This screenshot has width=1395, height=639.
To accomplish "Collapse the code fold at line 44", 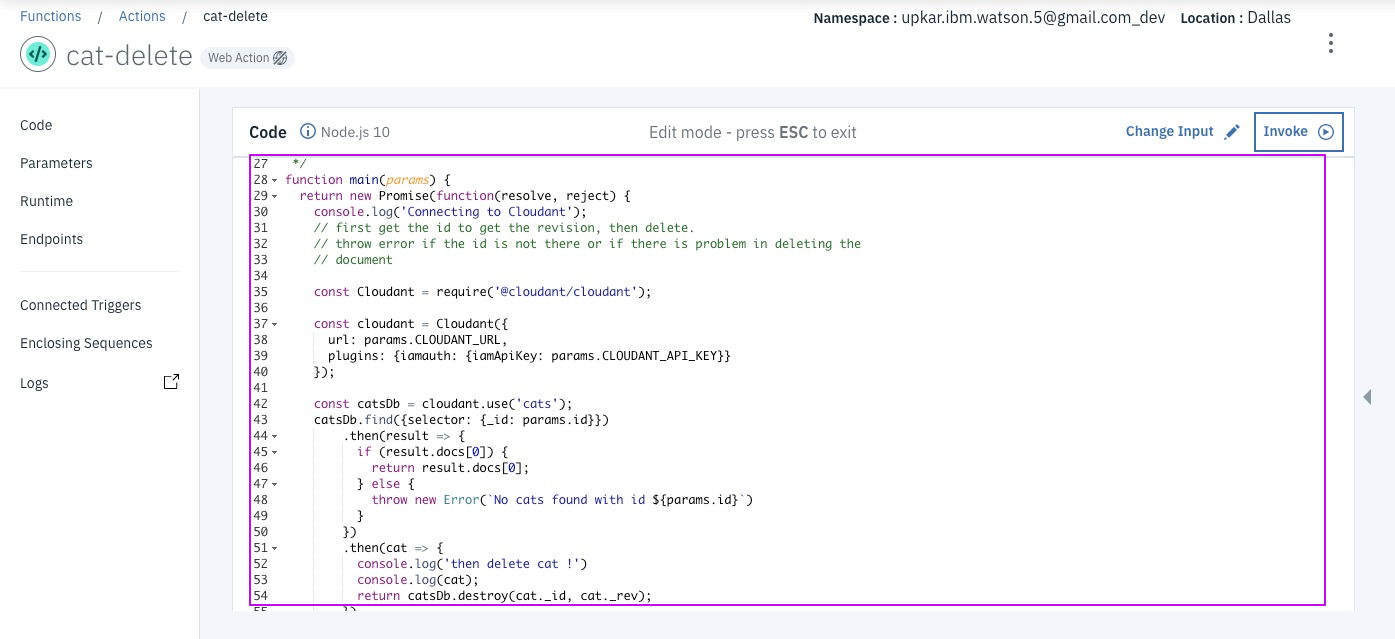I will point(274,436).
